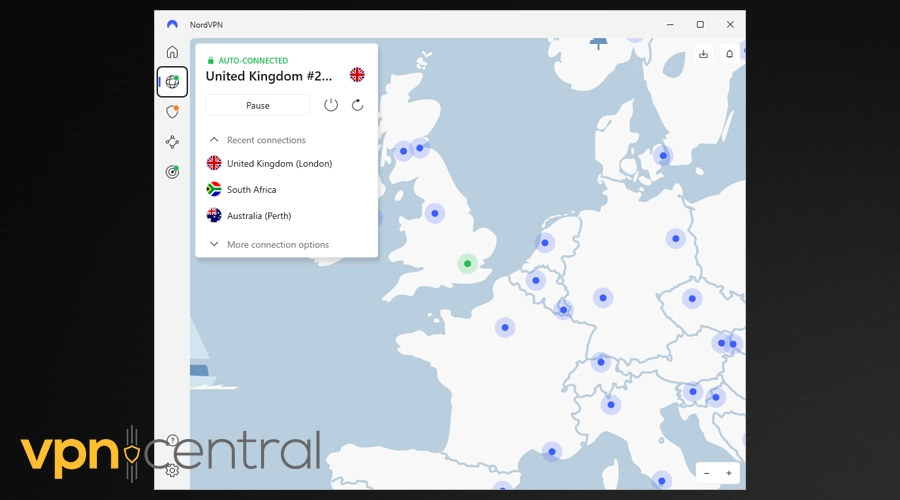
Task: Select the Denmark server dot on map
Action: (x=663, y=156)
